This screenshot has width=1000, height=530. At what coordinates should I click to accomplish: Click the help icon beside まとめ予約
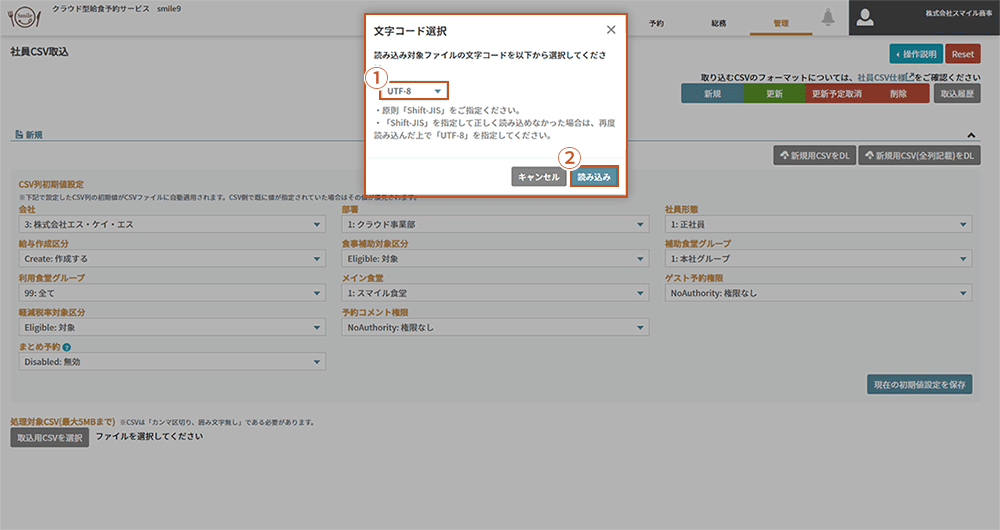click(66, 347)
